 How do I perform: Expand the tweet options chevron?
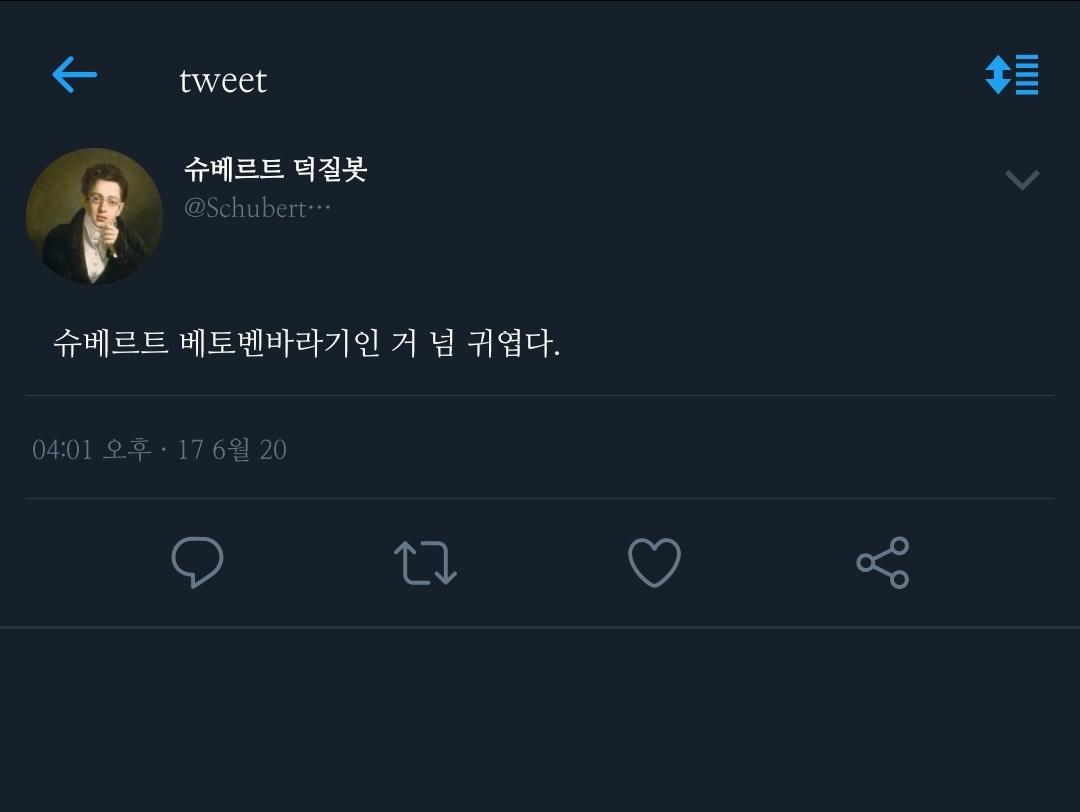click(x=1022, y=180)
